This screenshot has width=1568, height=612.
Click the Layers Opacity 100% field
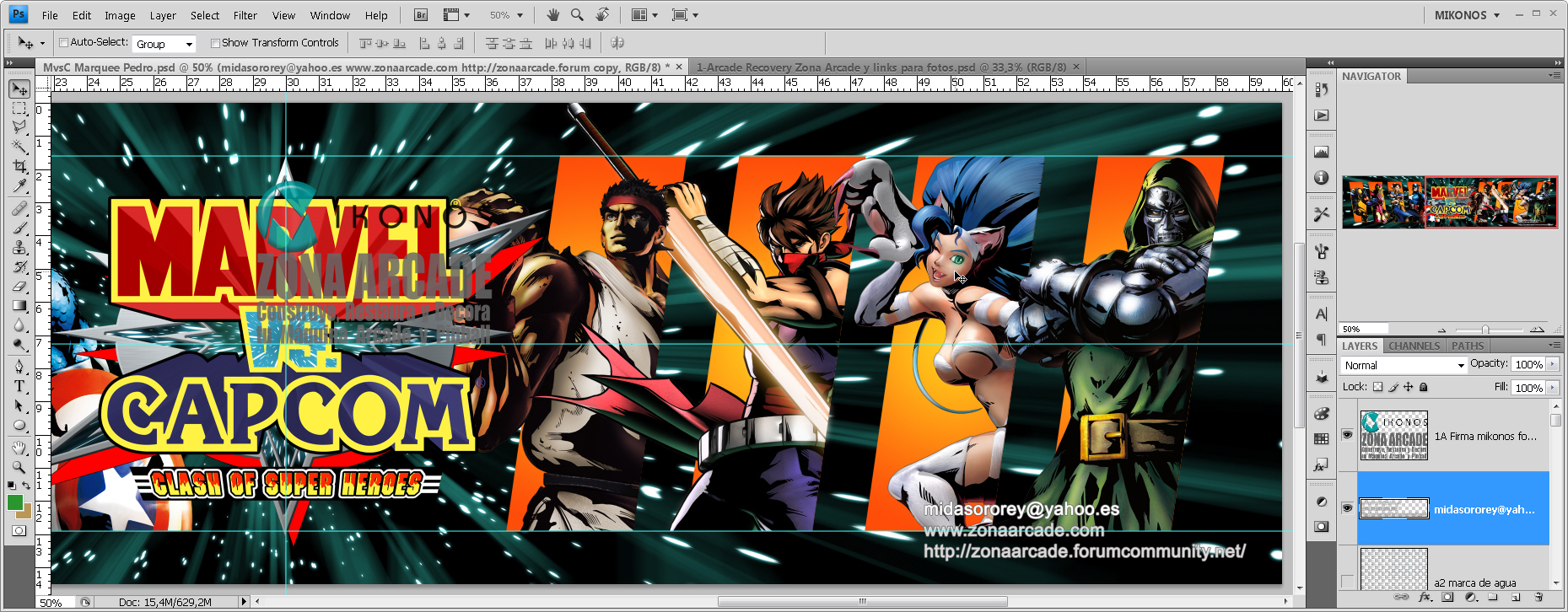point(1528,364)
